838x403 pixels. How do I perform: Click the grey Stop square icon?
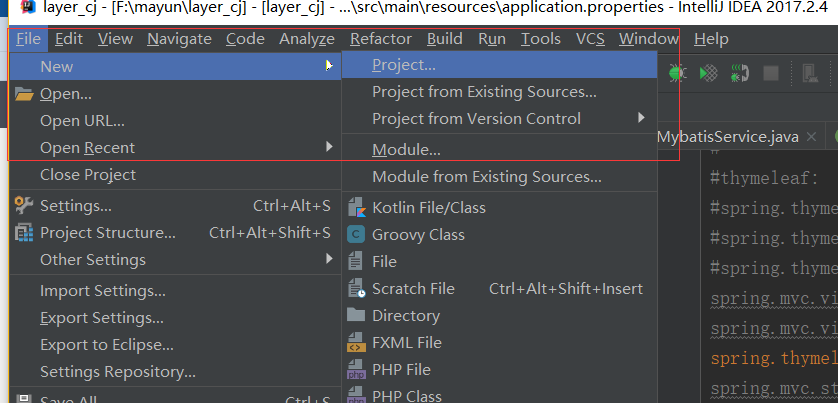click(771, 73)
